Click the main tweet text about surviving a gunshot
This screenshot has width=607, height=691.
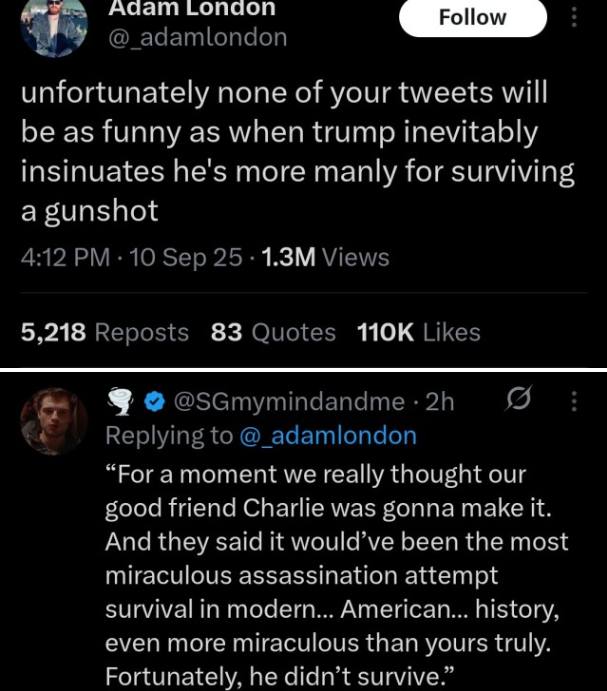click(x=297, y=150)
